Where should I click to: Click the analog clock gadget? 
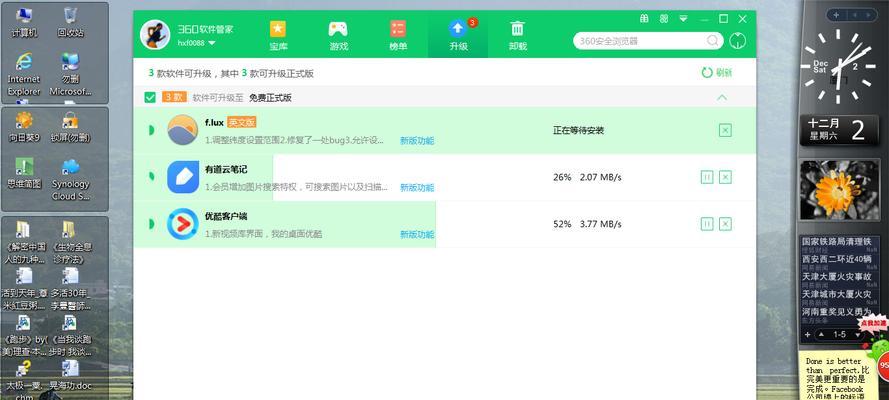coord(837,66)
